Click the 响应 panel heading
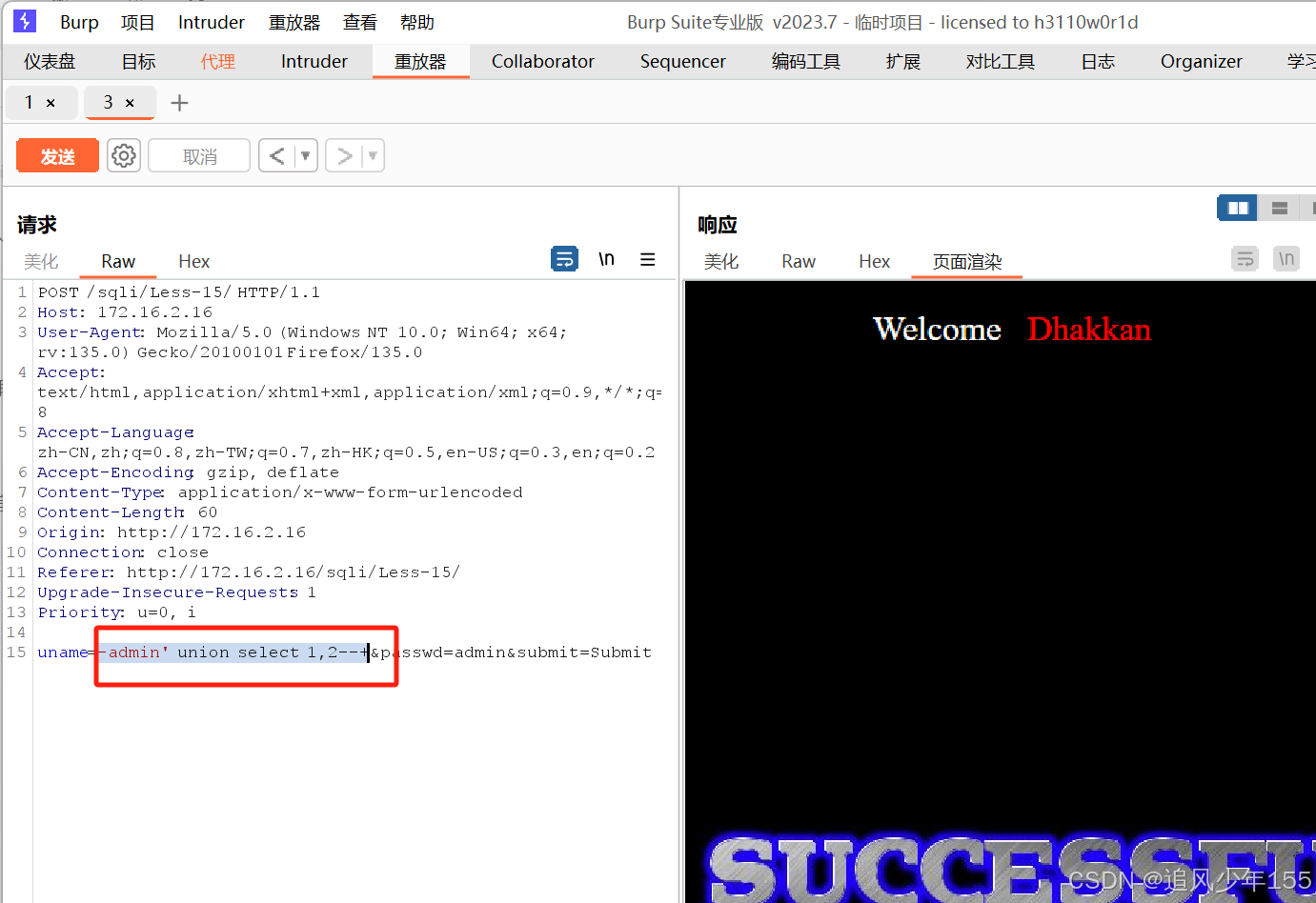The image size is (1316, 903). click(718, 225)
